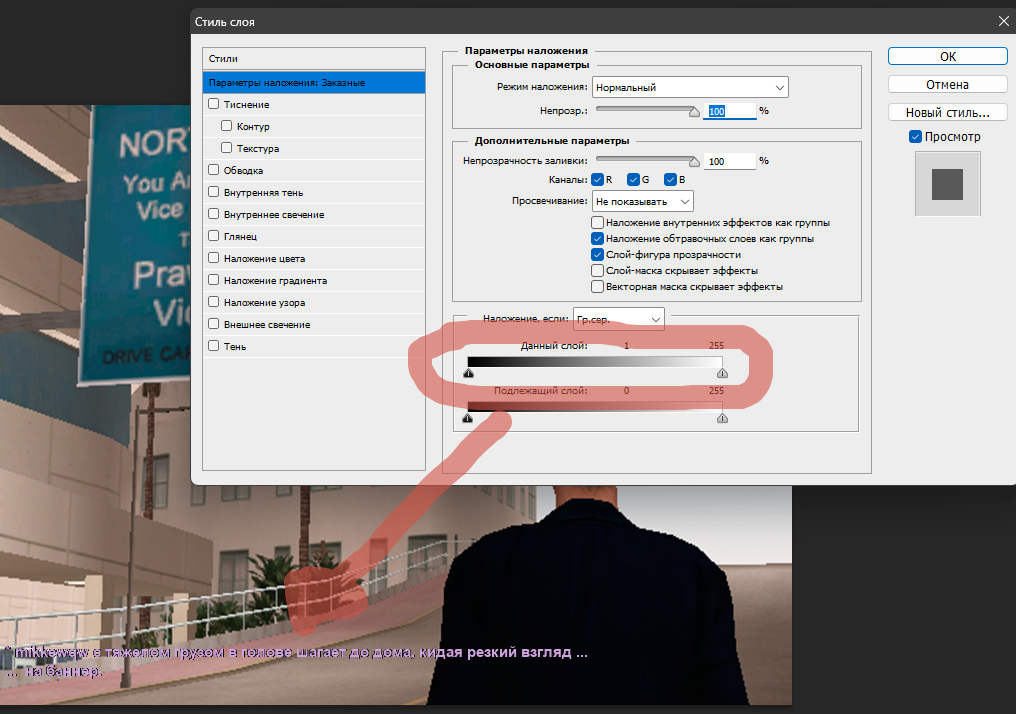This screenshot has width=1016, height=714.
Task: Enable Слой-маска скрывает эффекты option
Action: 597,271
